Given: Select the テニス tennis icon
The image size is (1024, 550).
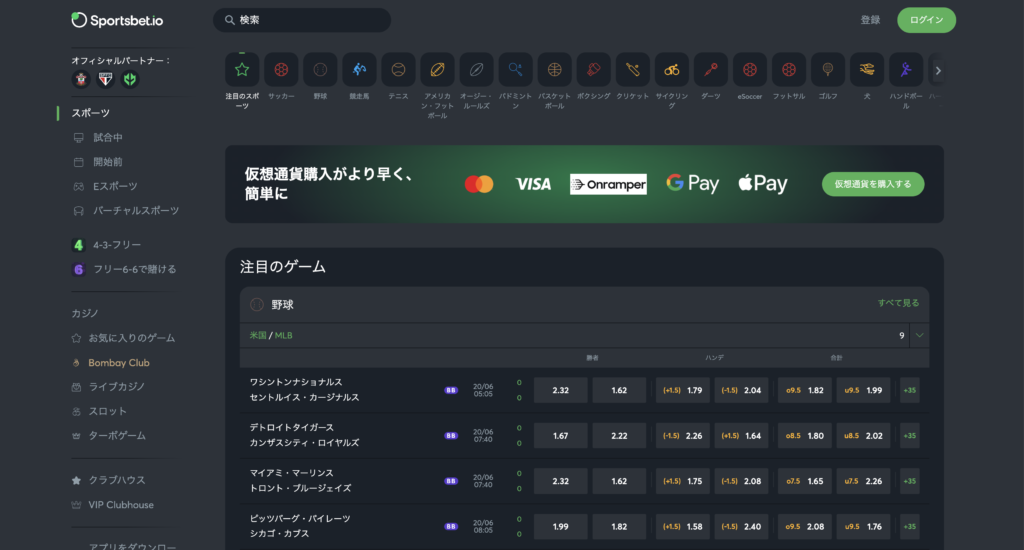Looking at the screenshot, I should point(398,69).
